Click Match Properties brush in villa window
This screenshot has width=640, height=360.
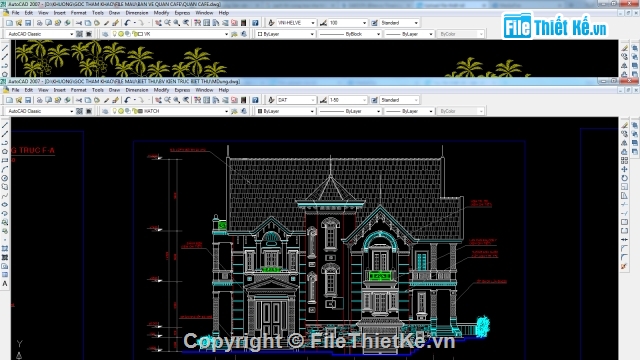click(x=116, y=100)
